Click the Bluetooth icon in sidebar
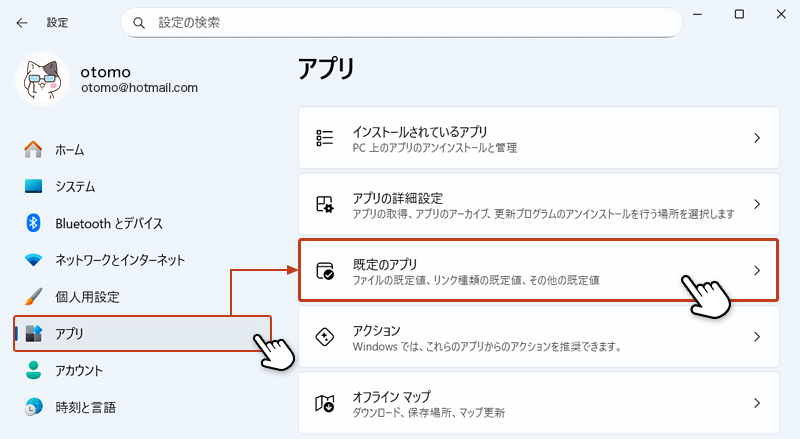Image resolution: width=800 pixels, height=439 pixels. coord(33,223)
